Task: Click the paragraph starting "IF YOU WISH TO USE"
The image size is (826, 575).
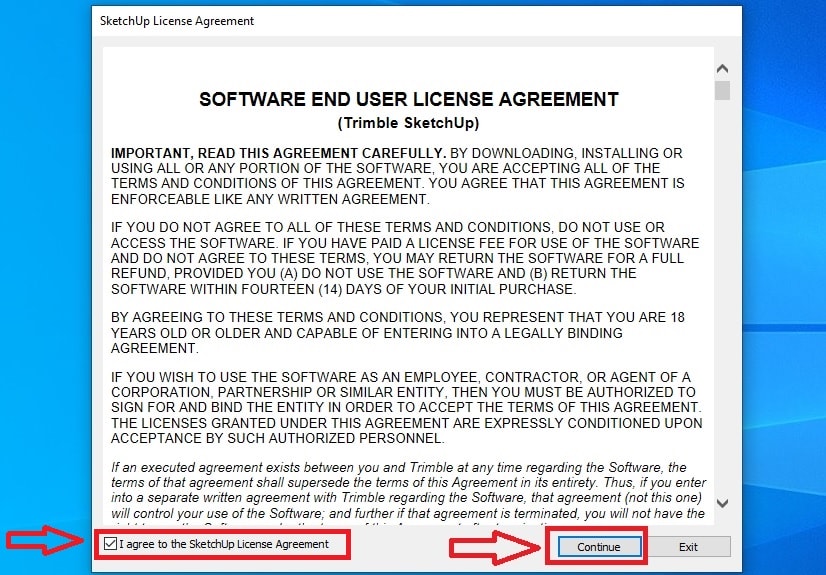Action: click(x=407, y=408)
